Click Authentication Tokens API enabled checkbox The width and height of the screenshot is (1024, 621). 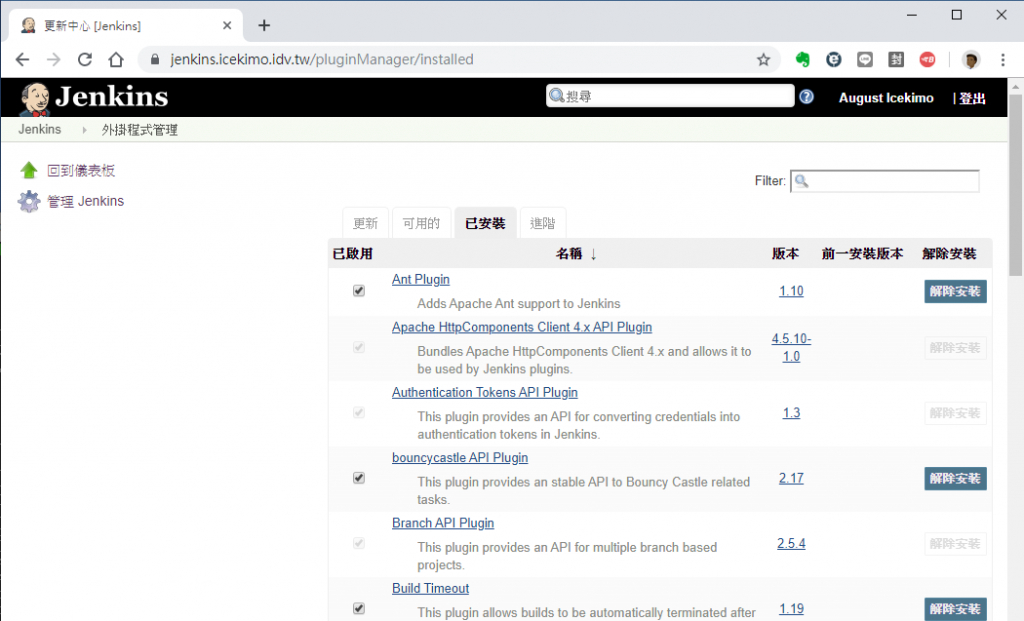pos(359,413)
